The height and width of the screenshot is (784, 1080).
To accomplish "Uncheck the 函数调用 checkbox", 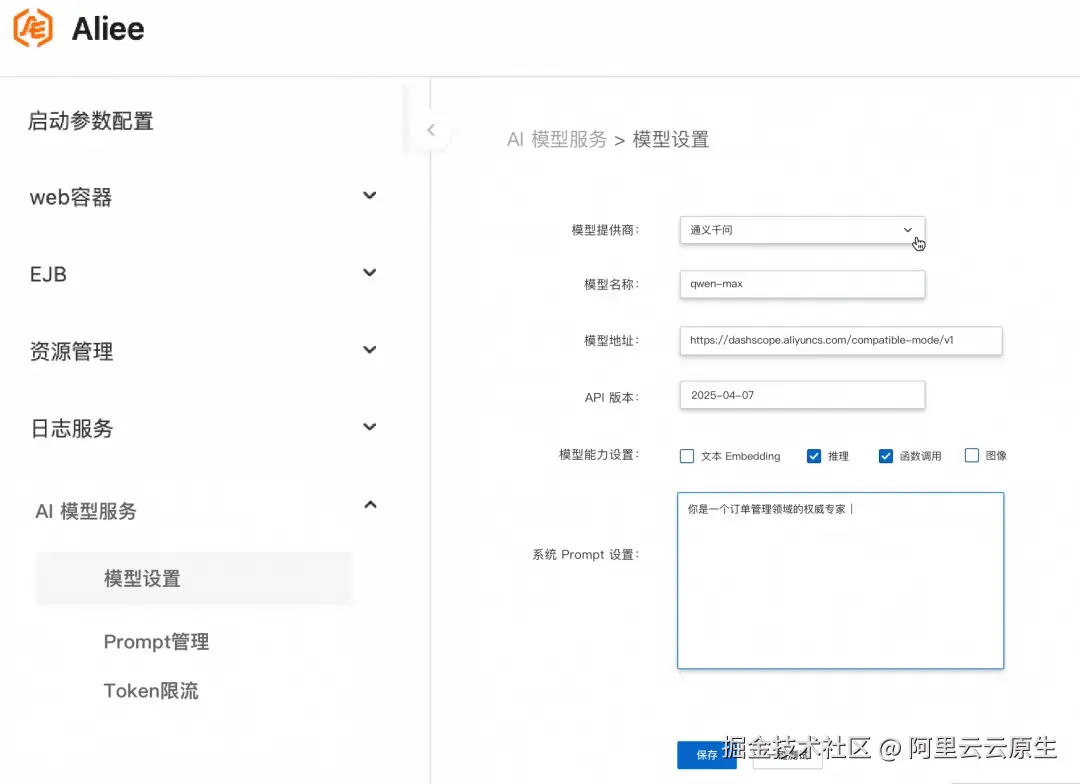I will [x=886, y=455].
